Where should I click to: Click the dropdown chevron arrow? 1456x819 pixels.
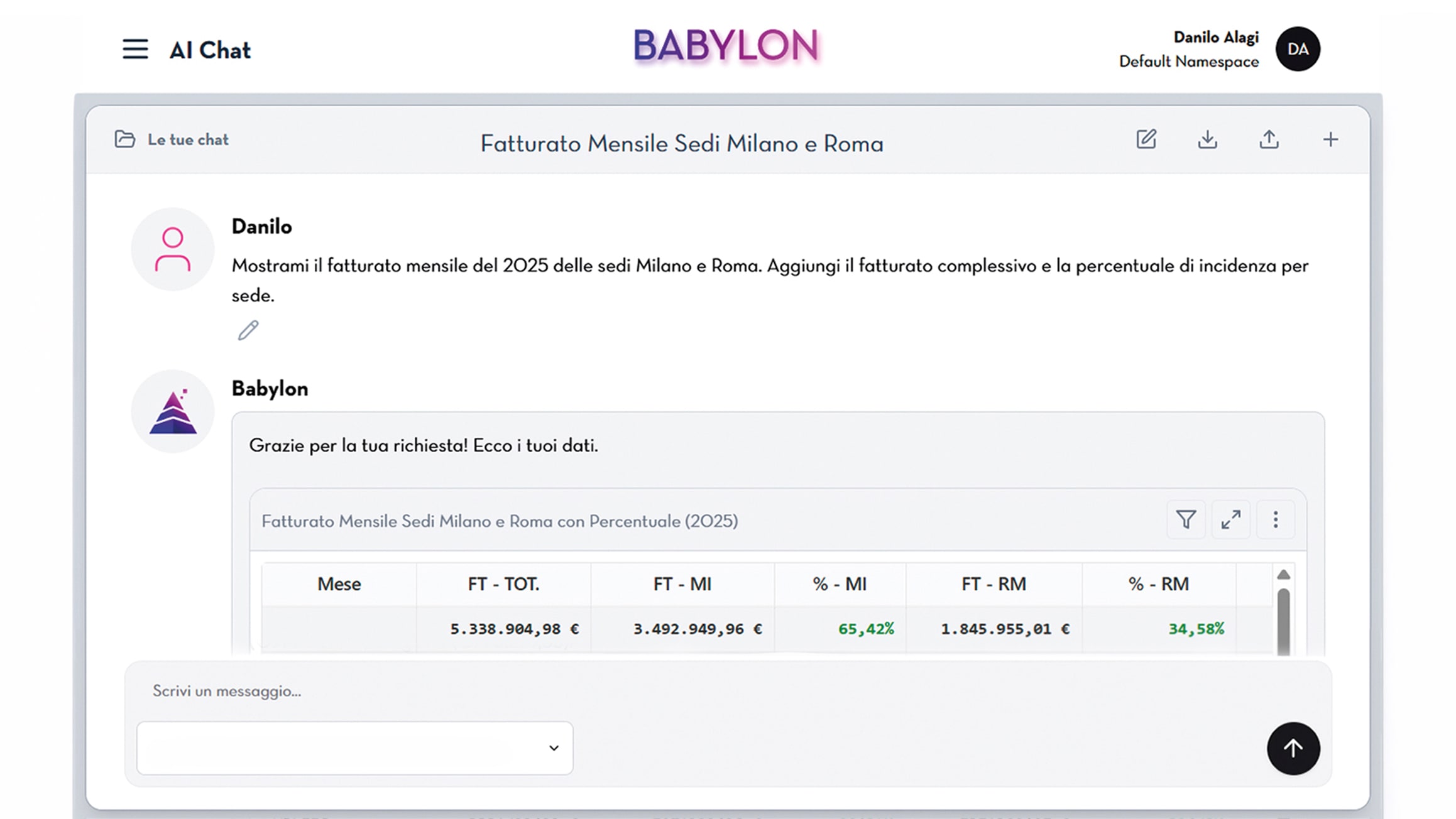click(554, 748)
